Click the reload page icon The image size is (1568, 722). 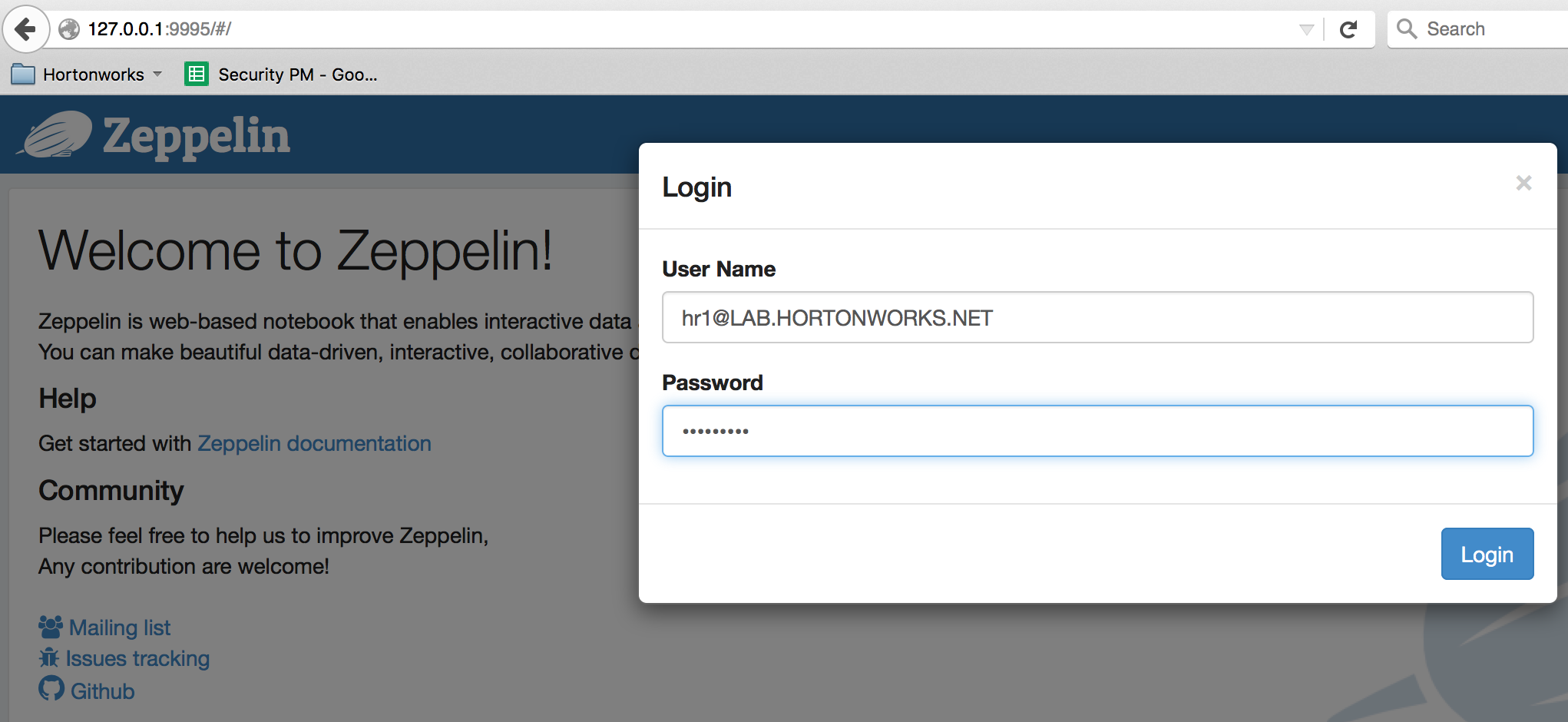tap(1350, 28)
